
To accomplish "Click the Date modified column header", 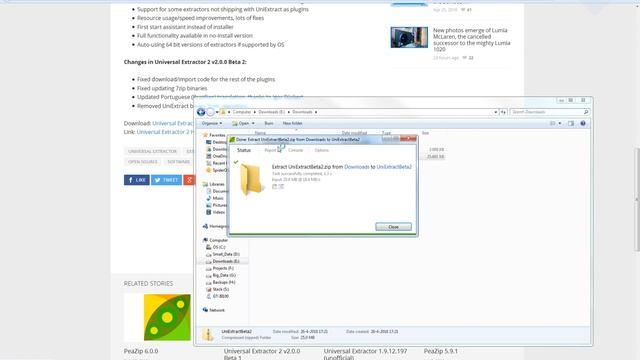I will [354, 133].
